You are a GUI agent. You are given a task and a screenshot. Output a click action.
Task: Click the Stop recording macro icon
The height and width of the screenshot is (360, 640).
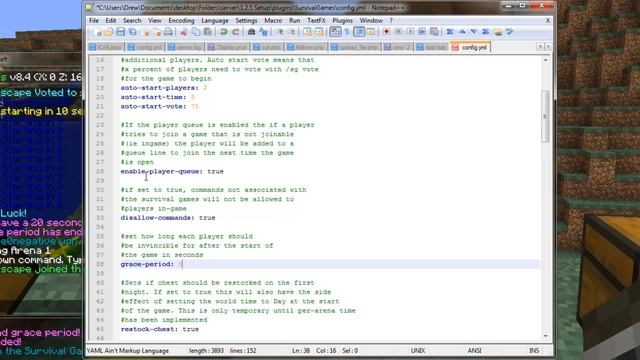tap(398, 32)
